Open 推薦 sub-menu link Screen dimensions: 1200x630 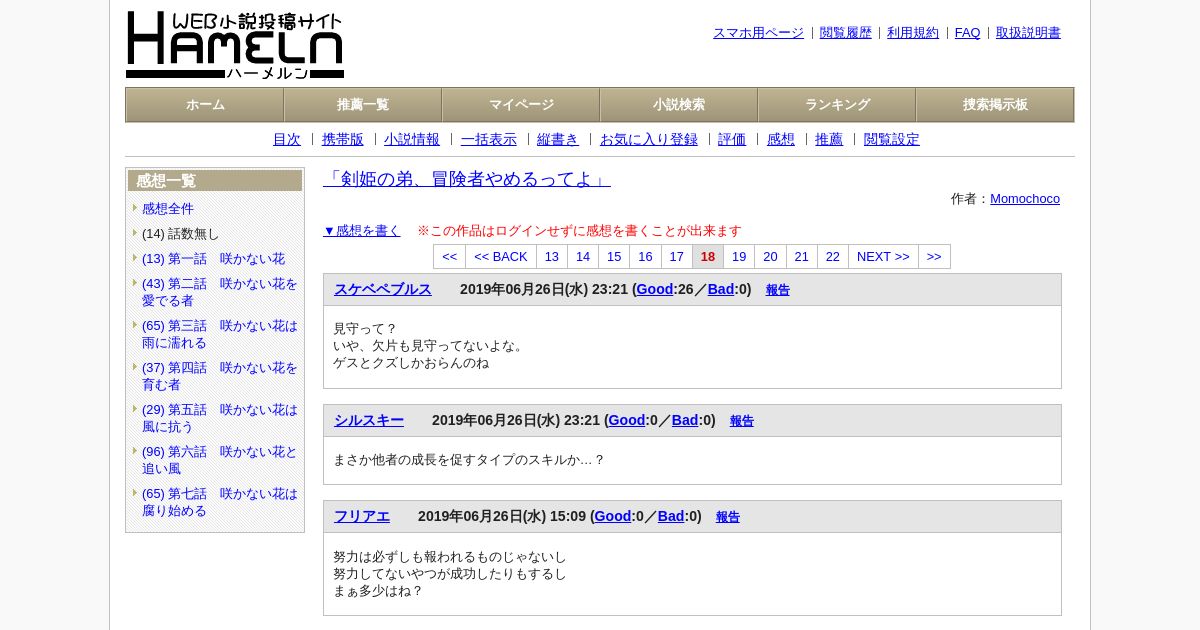pos(829,139)
